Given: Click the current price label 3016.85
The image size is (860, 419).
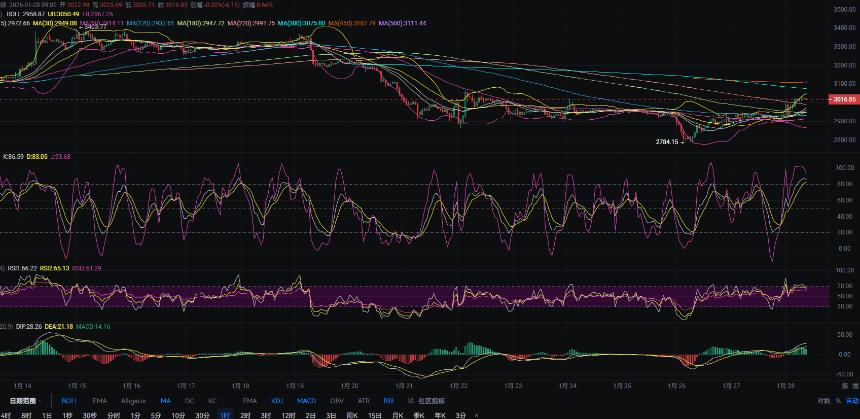Looking at the screenshot, I should [x=845, y=99].
